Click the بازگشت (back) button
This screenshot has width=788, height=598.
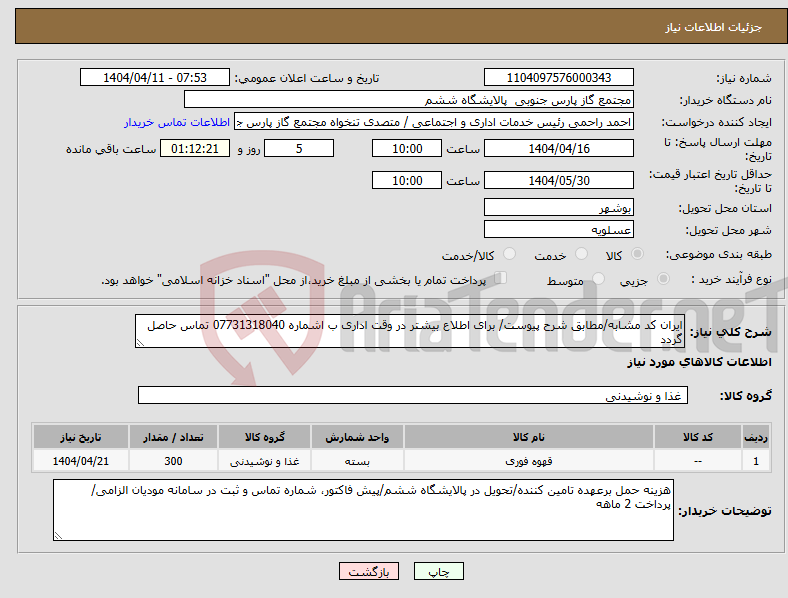(x=369, y=571)
